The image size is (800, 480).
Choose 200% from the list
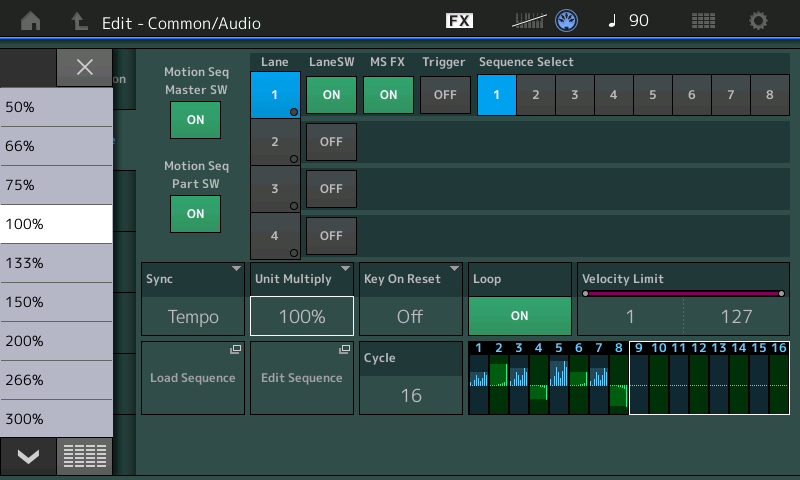pos(56,341)
